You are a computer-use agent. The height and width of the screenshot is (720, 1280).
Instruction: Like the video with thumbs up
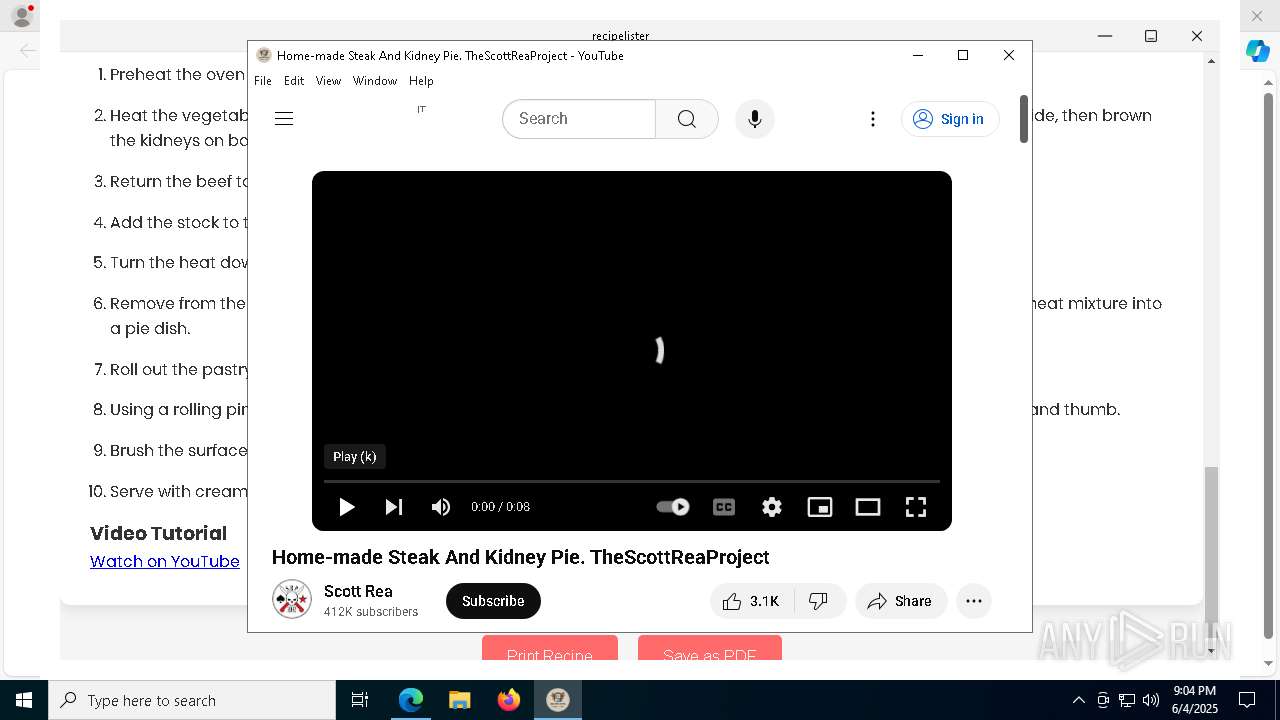coord(752,601)
